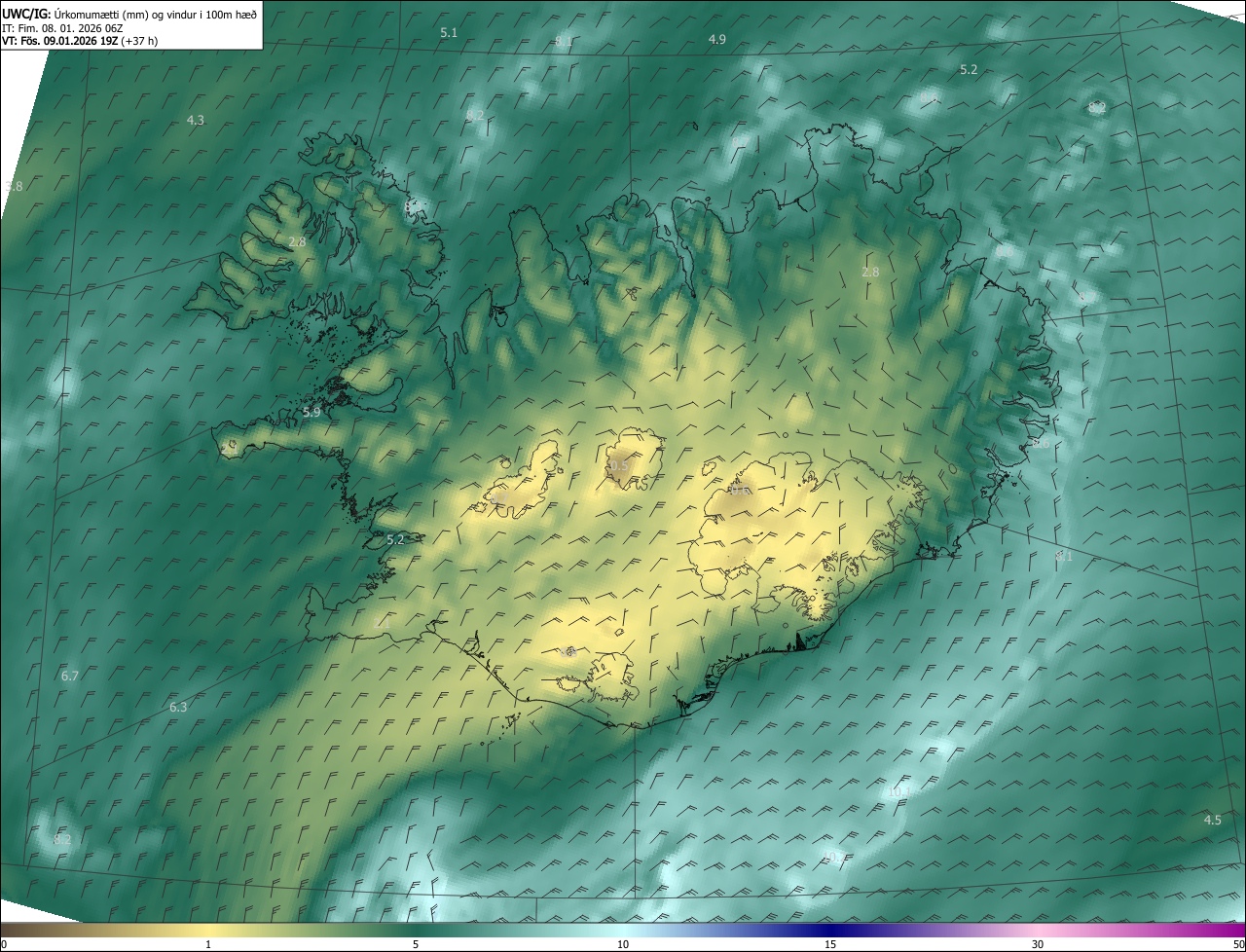Viewport: 1246px width, 952px height.
Task: Click the 5.1 value label on the map
Action: (x=449, y=32)
